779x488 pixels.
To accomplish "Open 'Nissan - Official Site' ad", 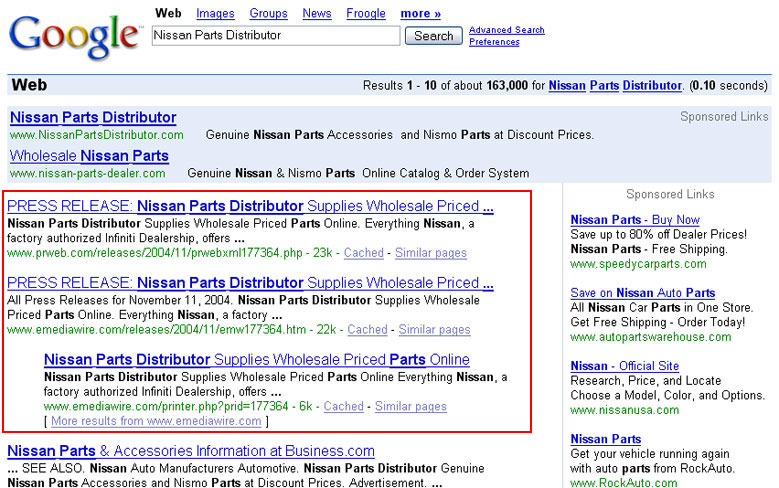I will pos(624,366).
